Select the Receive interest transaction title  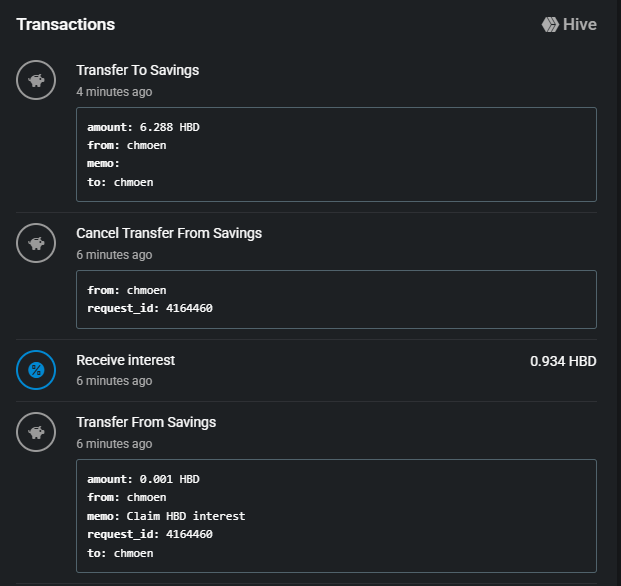[125, 360]
